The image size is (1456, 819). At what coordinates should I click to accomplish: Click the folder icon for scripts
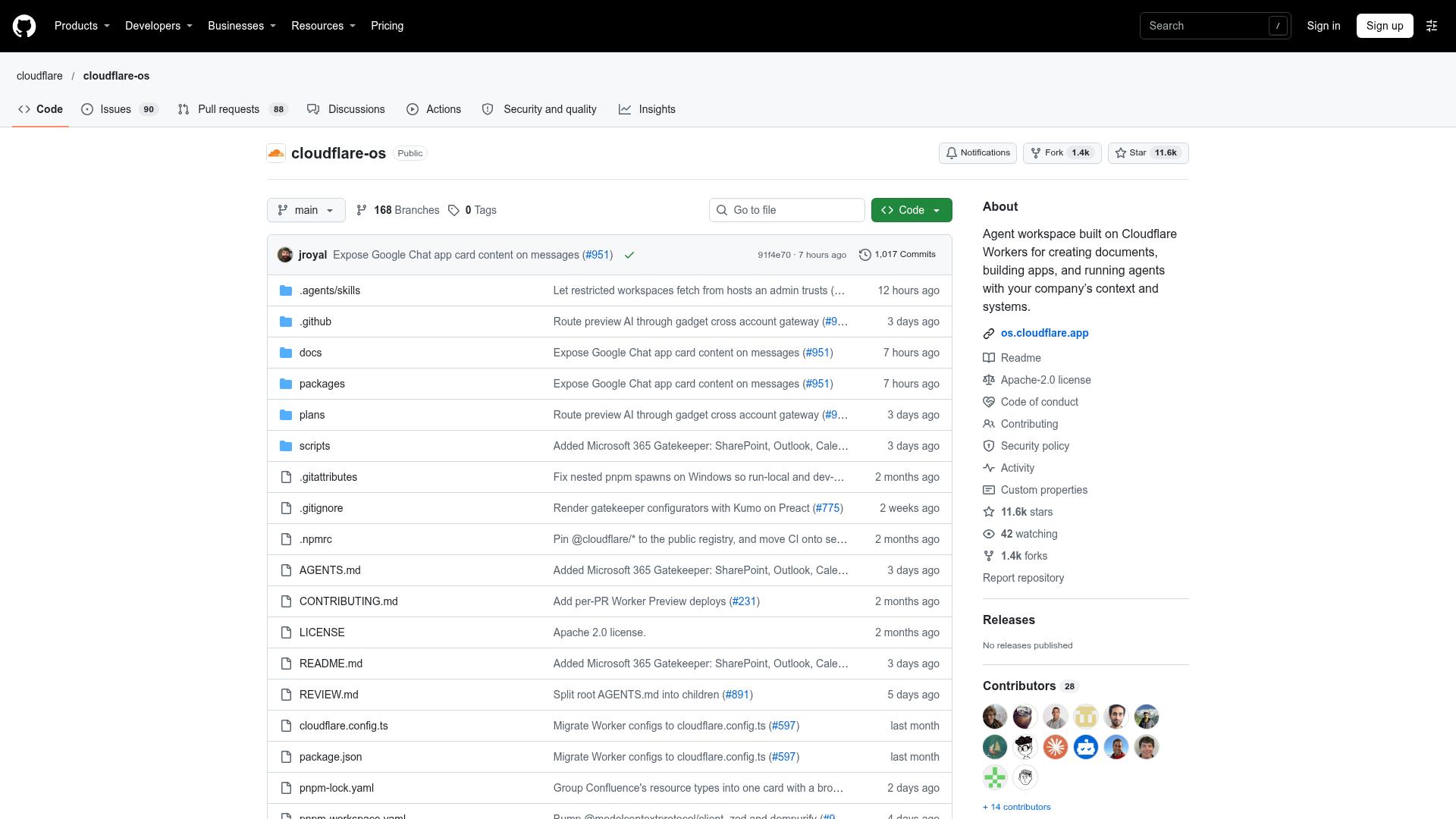[x=286, y=446]
